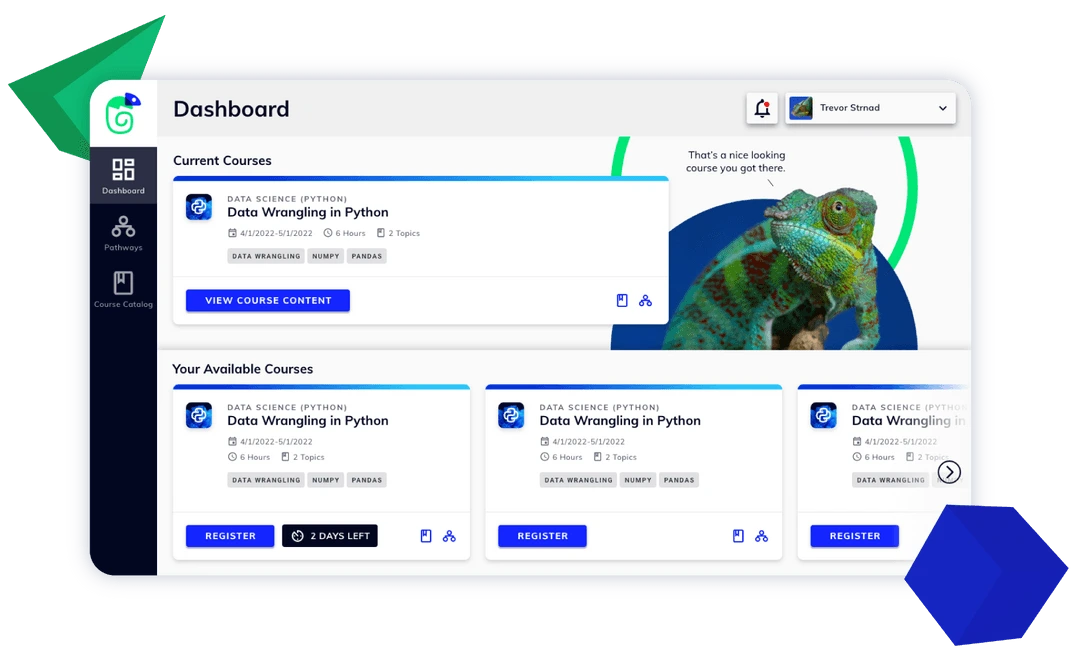The height and width of the screenshot is (655, 1080).
Task: Click the Your Available Courses heading
Action: tap(242, 369)
